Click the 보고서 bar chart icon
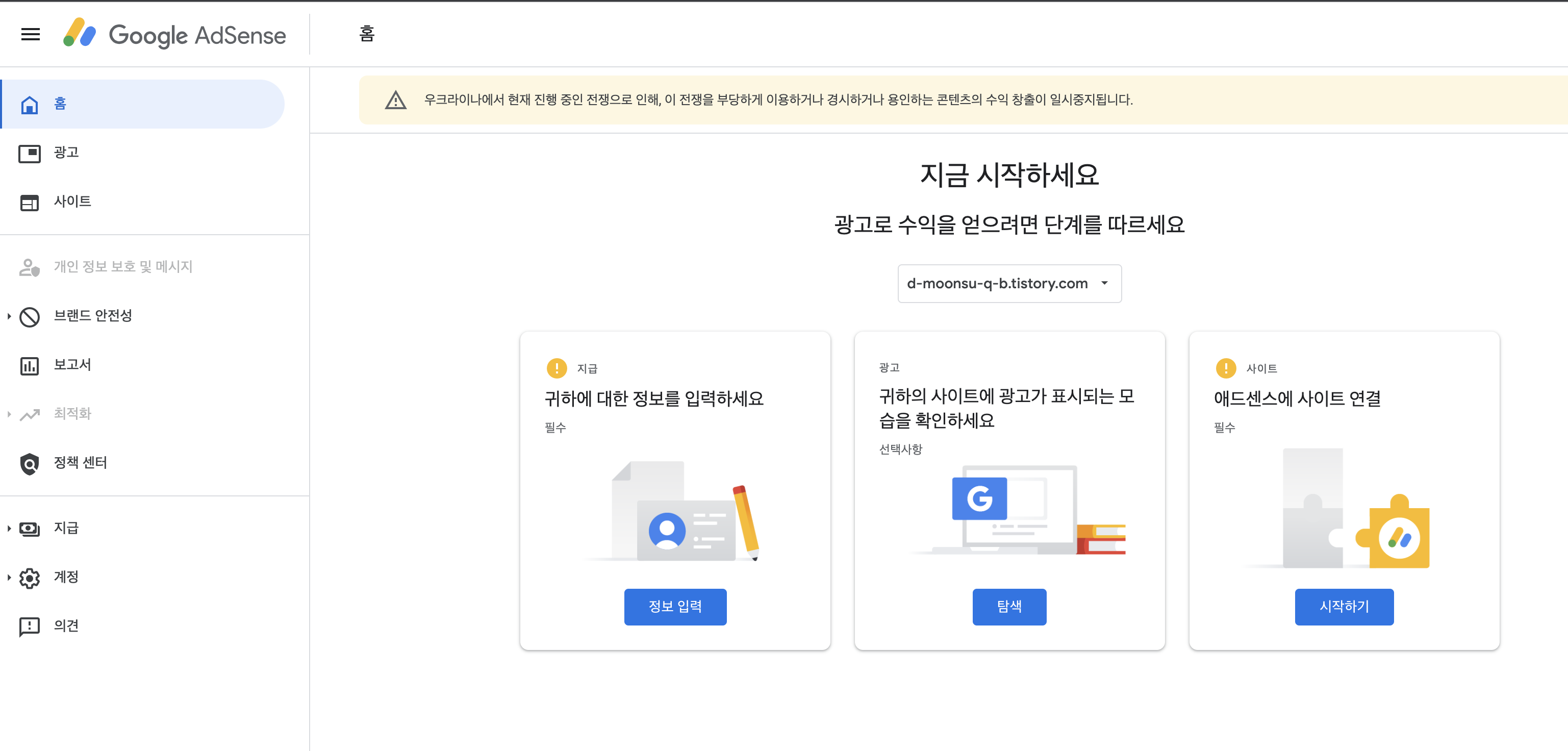The image size is (1568, 751). (29, 366)
